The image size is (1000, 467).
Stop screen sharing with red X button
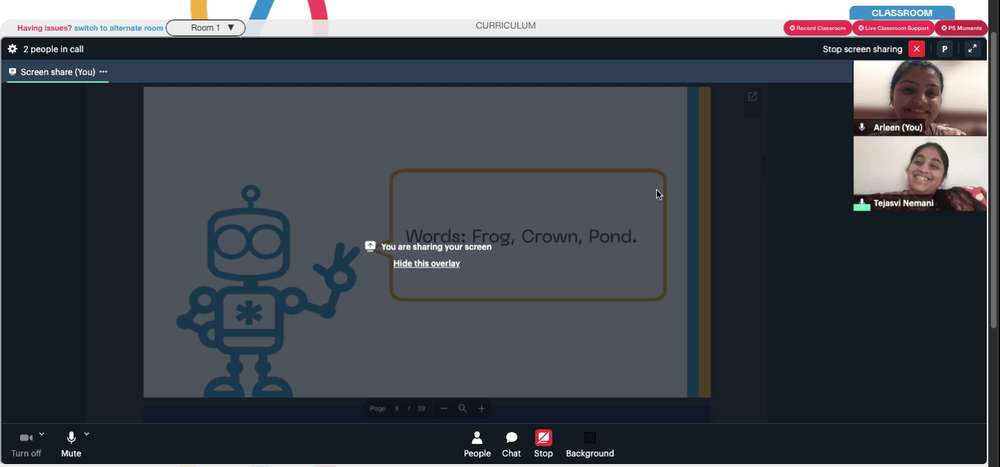click(916, 49)
